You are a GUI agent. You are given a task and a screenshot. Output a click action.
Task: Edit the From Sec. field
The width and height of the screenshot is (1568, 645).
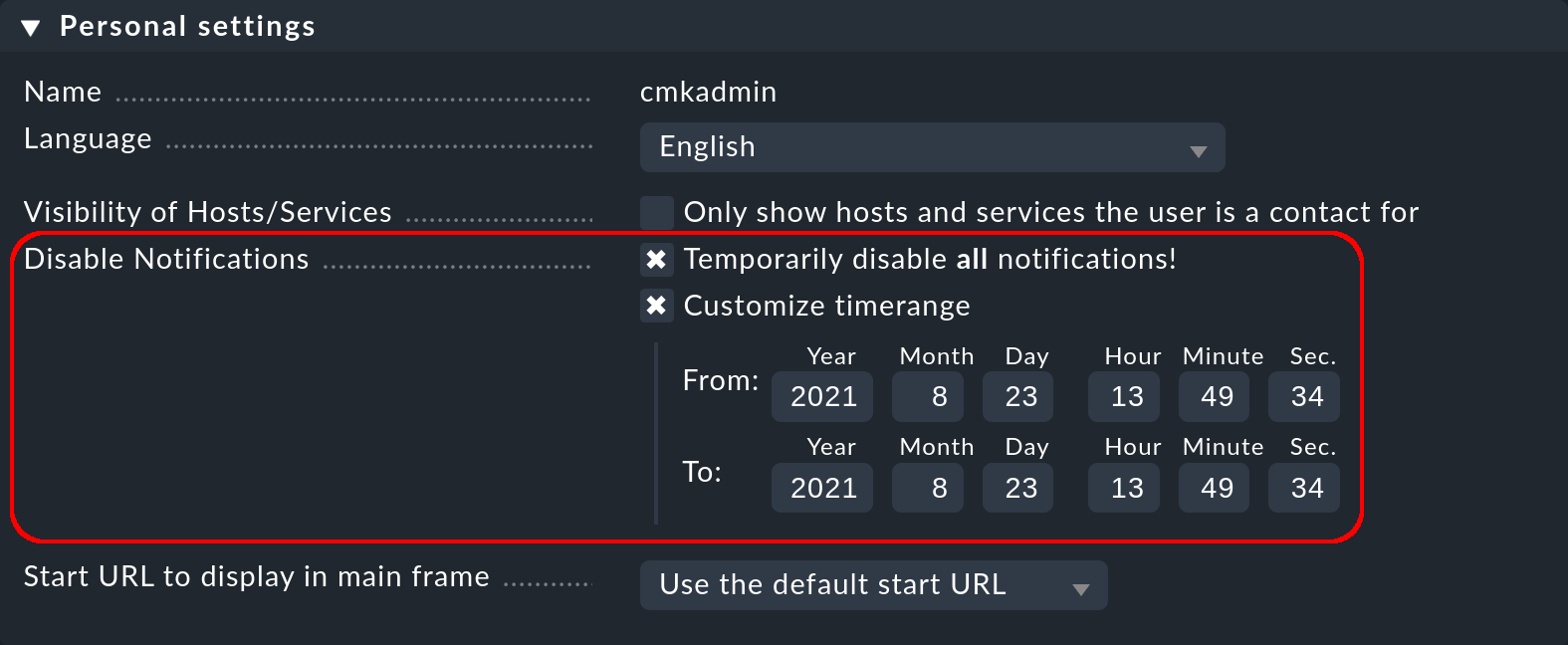[1304, 397]
